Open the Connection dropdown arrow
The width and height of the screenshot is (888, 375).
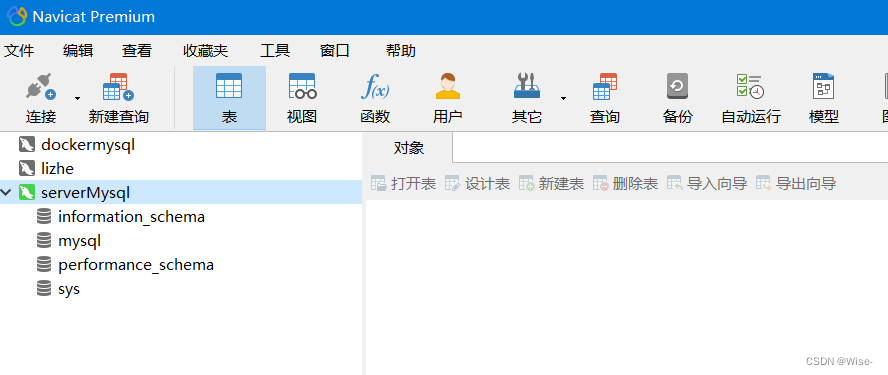pyautogui.click(x=77, y=99)
